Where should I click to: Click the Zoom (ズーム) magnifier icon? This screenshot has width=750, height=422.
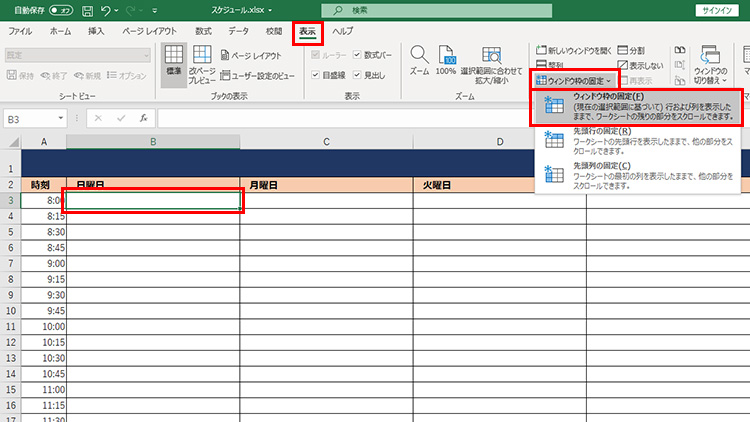[419, 58]
